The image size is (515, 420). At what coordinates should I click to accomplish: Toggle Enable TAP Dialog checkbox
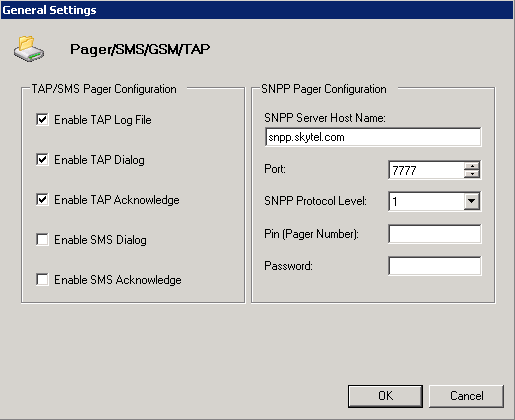[42, 159]
